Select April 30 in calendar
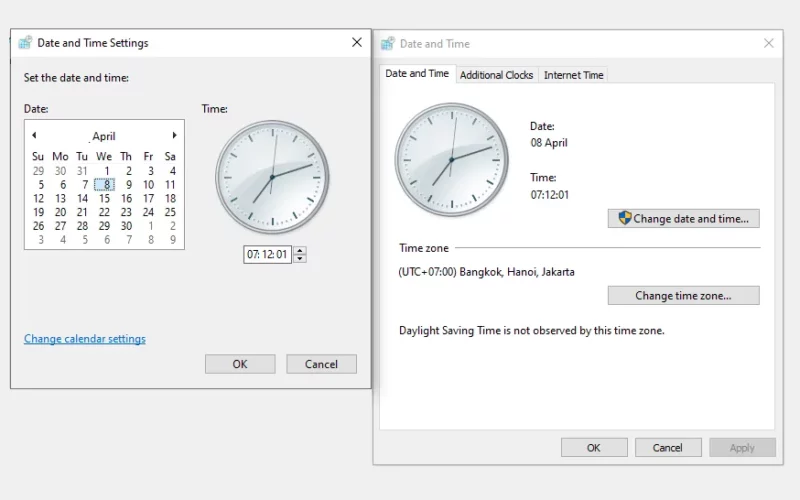 coord(127,226)
